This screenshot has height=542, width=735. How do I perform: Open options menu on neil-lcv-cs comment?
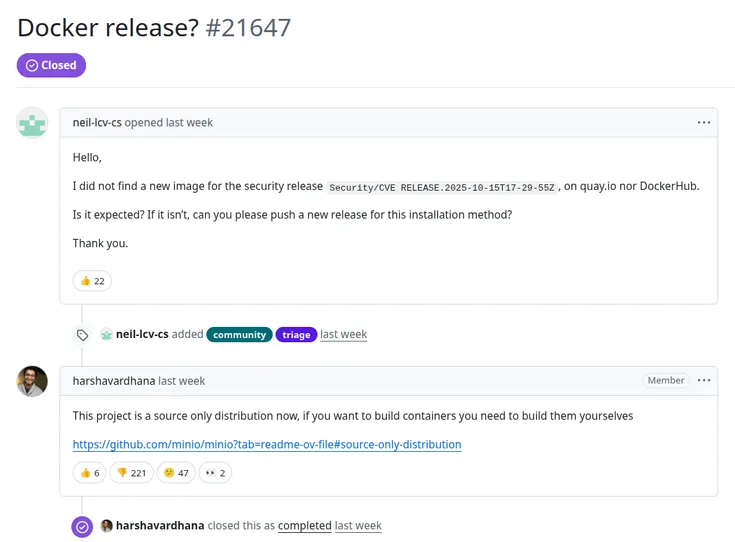tap(704, 122)
